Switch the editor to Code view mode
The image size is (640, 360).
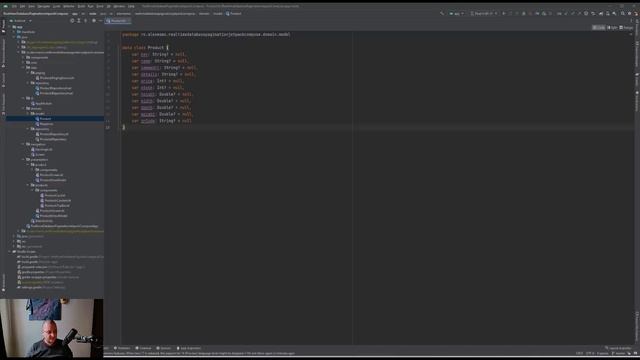click(598, 27)
